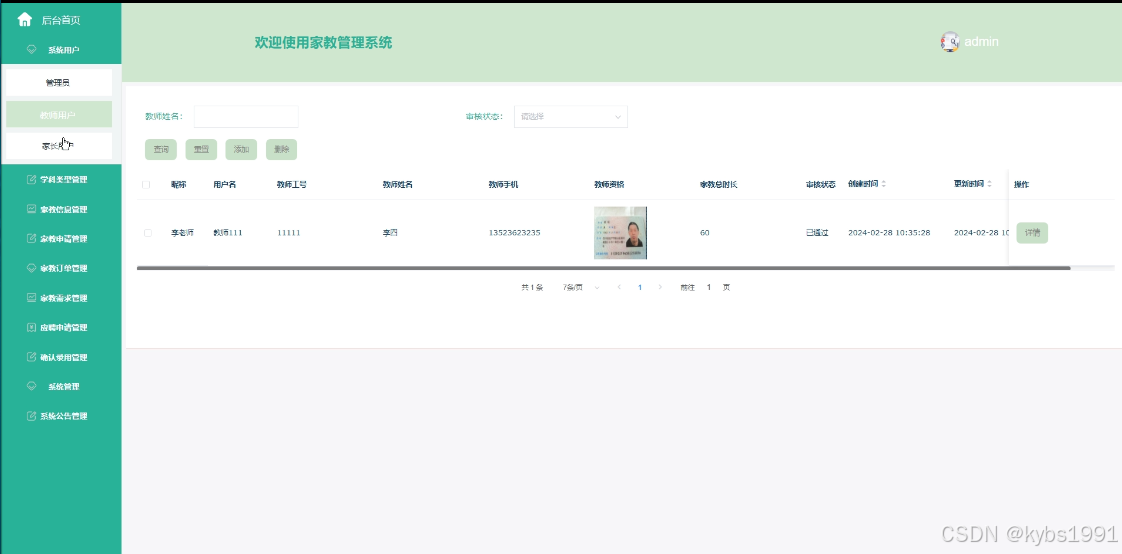
Task: Open the 审核状态 dropdown
Action: [x=570, y=117]
